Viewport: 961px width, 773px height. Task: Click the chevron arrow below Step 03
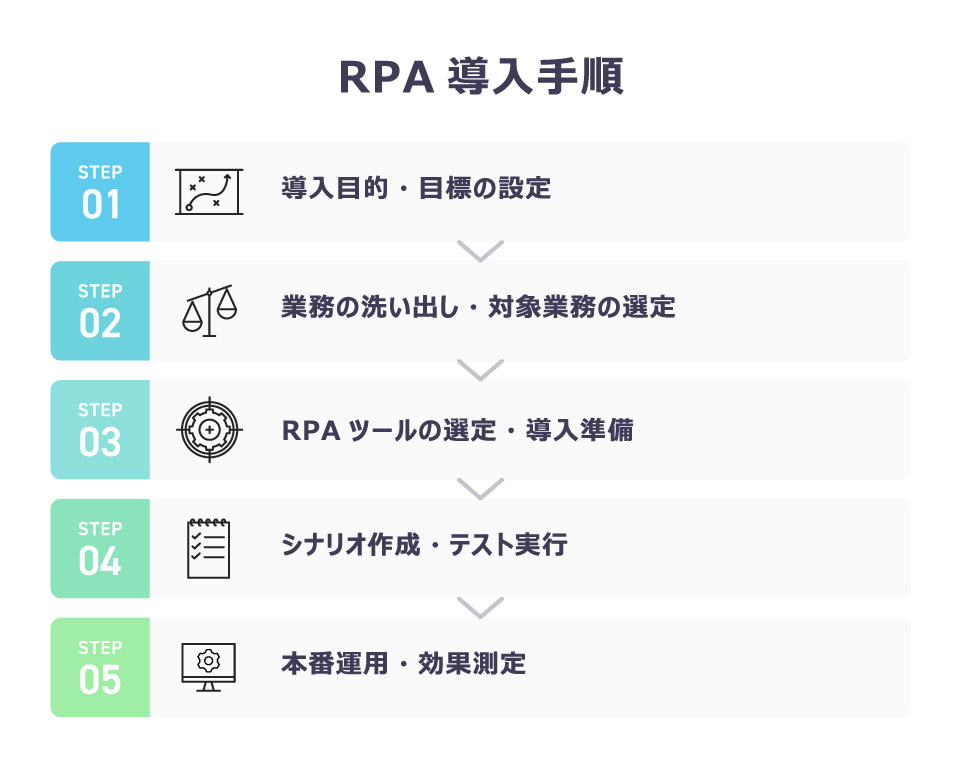point(480,488)
